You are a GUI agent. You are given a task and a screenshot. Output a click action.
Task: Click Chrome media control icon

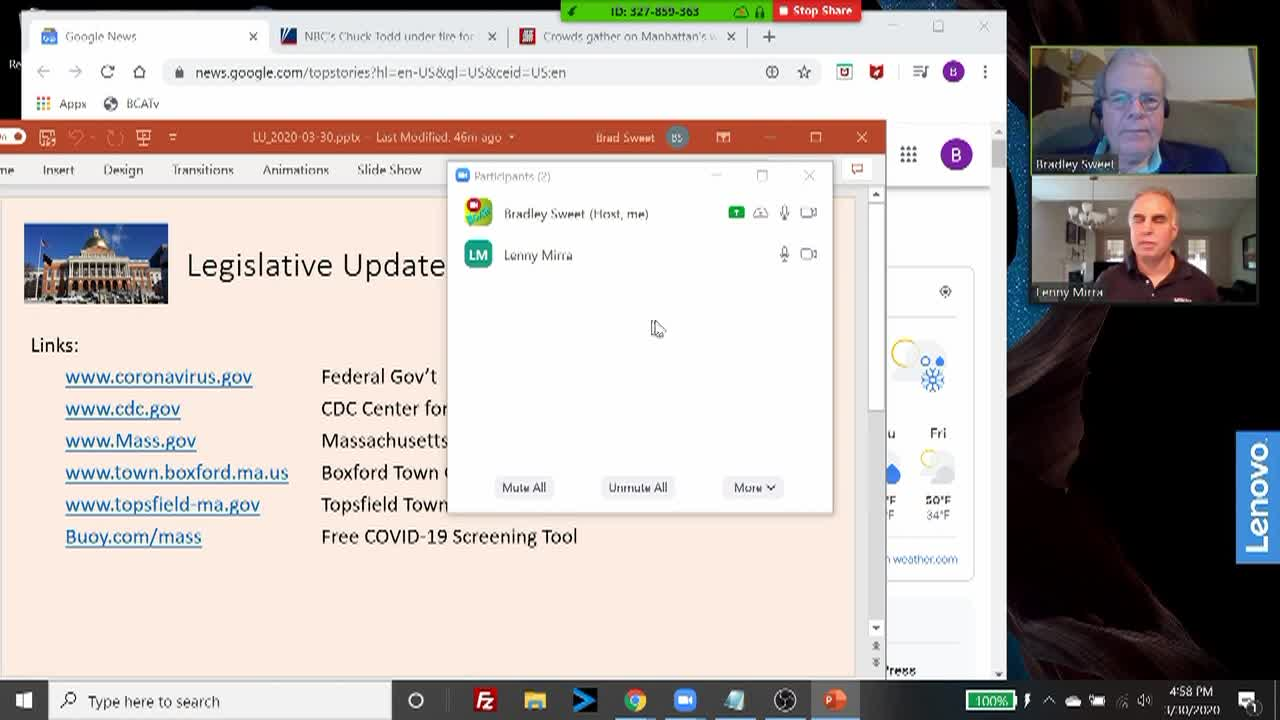(x=920, y=72)
